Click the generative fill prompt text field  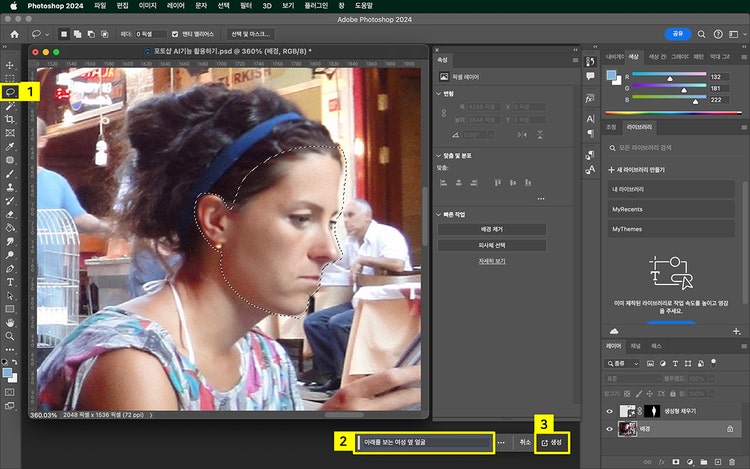[424, 441]
